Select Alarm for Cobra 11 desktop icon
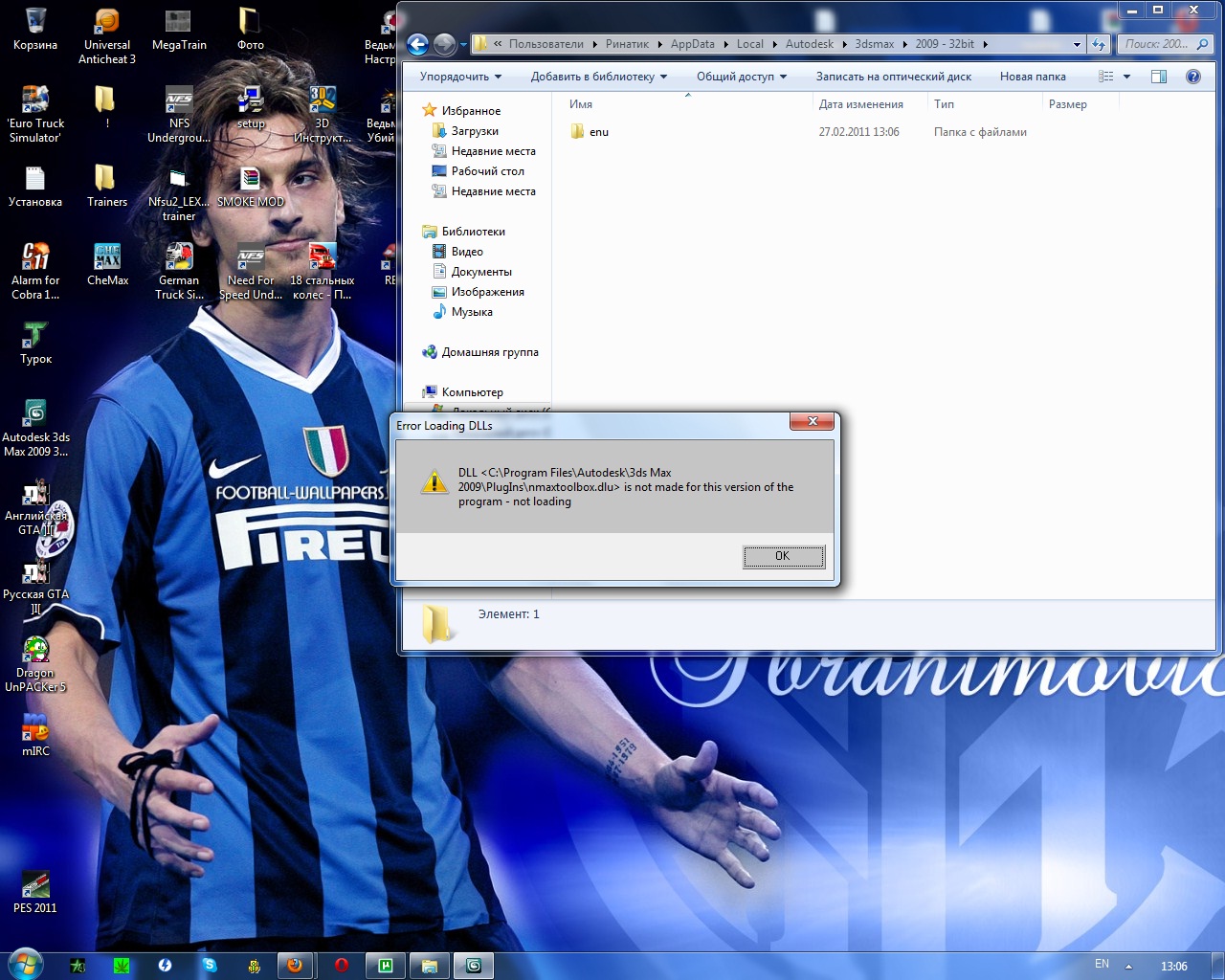The height and width of the screenshot is (980, 1225). coord(35,272)
